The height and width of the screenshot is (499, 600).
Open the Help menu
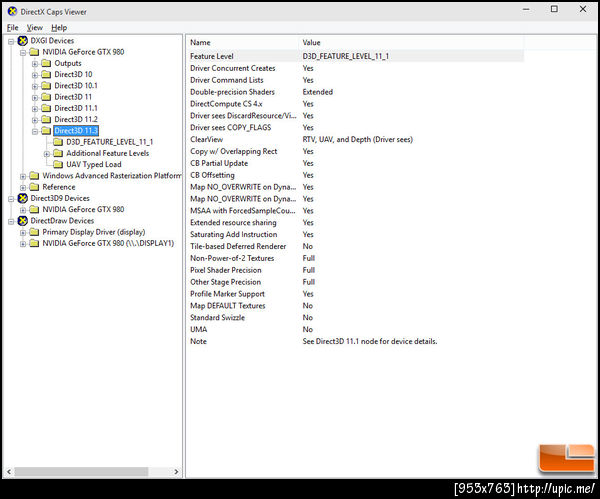pyautogui.click(x=59, y=28)
